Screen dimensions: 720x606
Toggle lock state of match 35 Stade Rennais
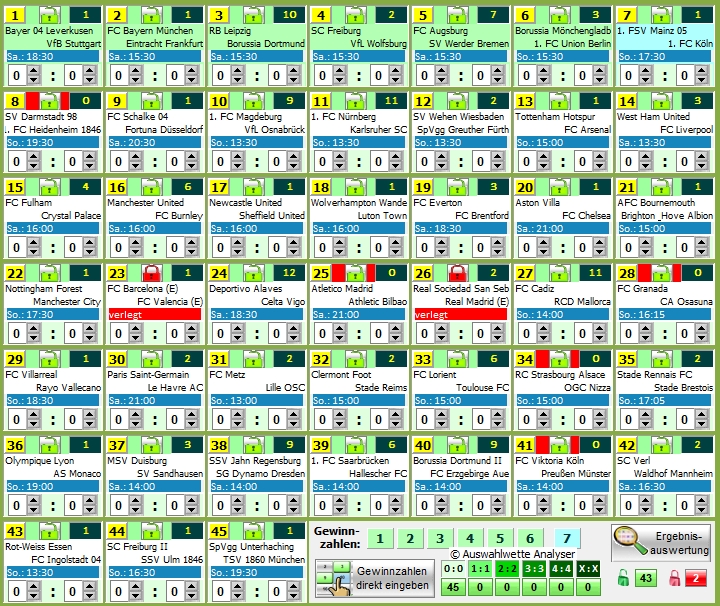662,359
